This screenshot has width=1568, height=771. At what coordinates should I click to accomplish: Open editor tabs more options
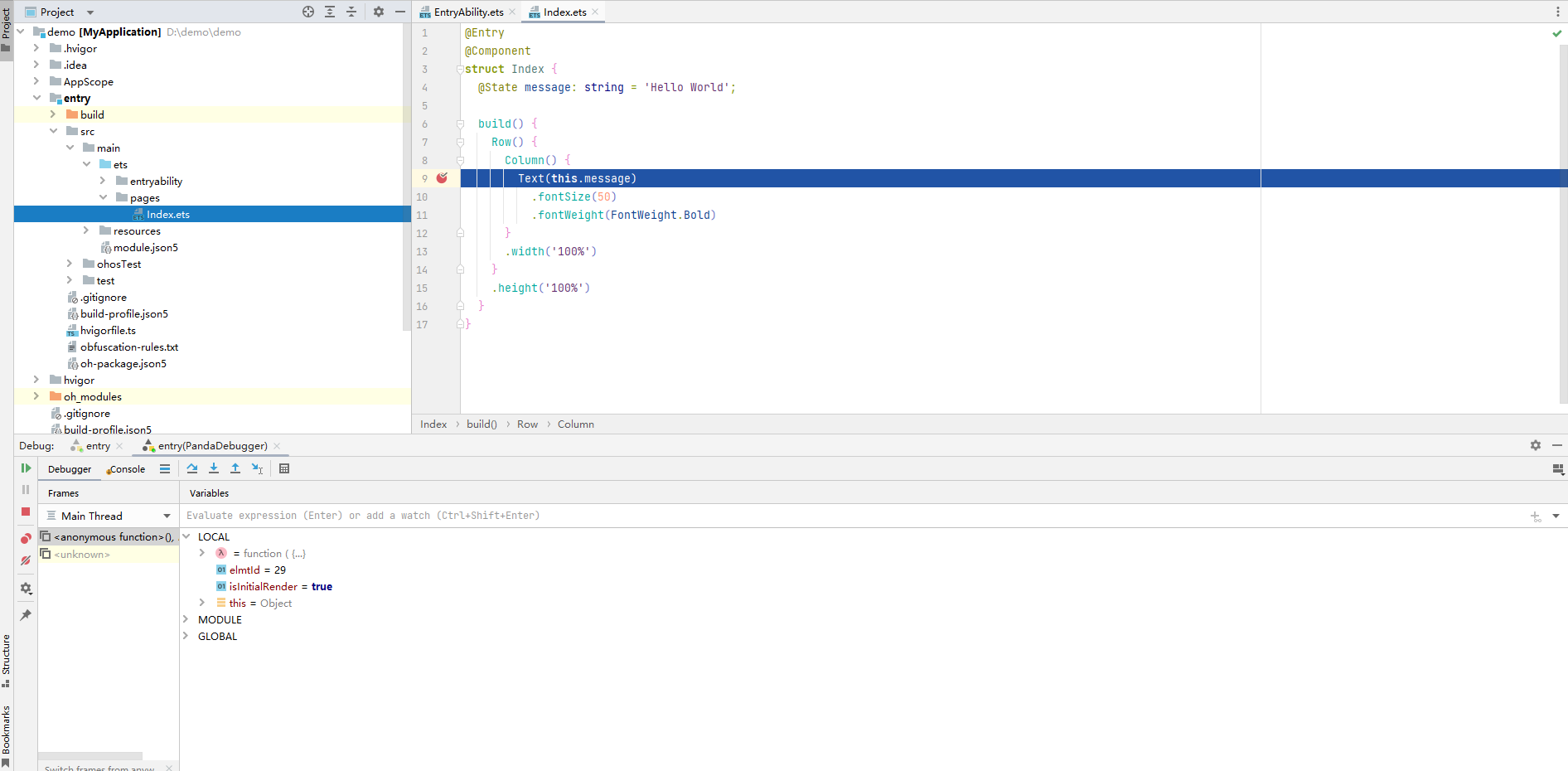[x=1558, y=12]
